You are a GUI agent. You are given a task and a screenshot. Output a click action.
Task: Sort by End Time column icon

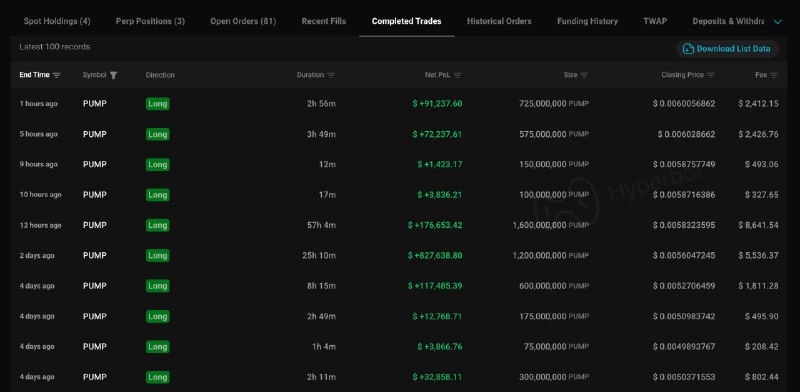(x=56, y=76)
